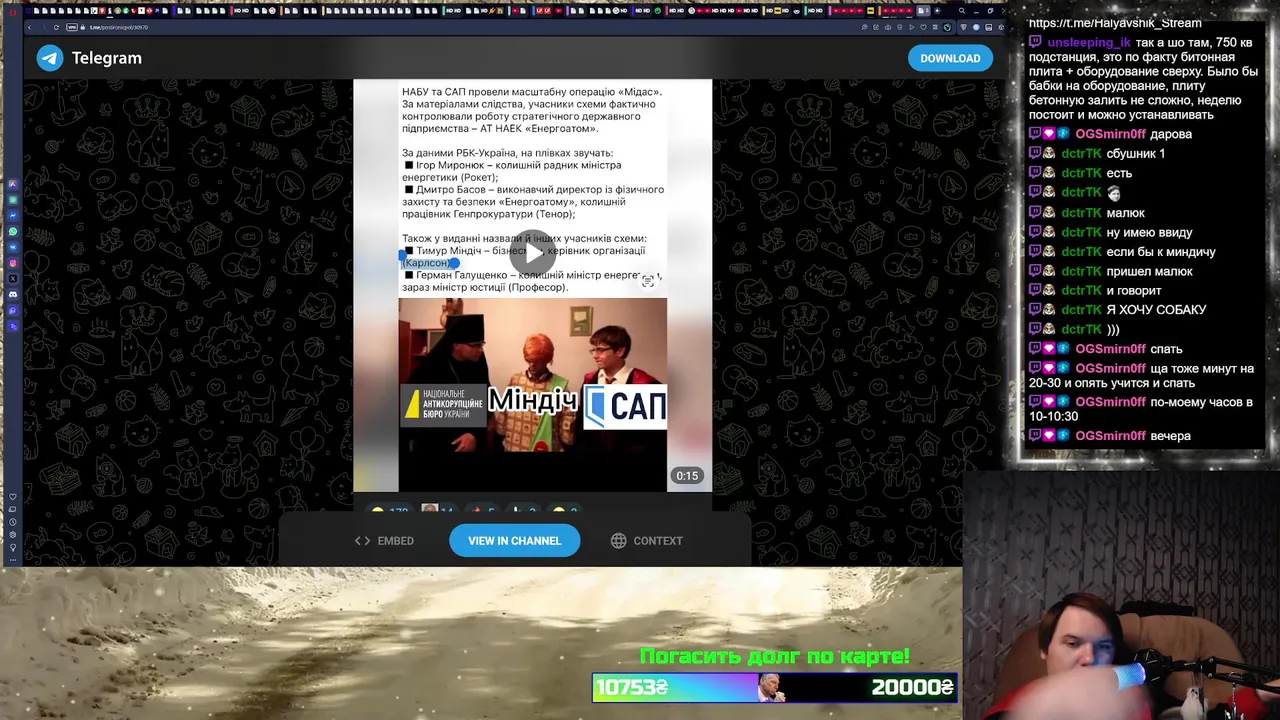
Task: Click the blue DOWNLOAD button
Action: point(950,58)
